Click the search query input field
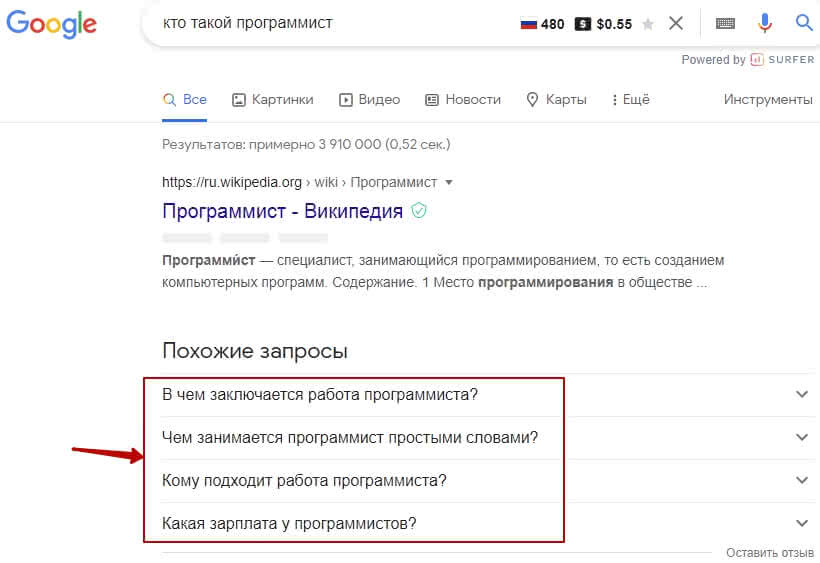Viewport: 820px width, 563px height. point(335,23)
